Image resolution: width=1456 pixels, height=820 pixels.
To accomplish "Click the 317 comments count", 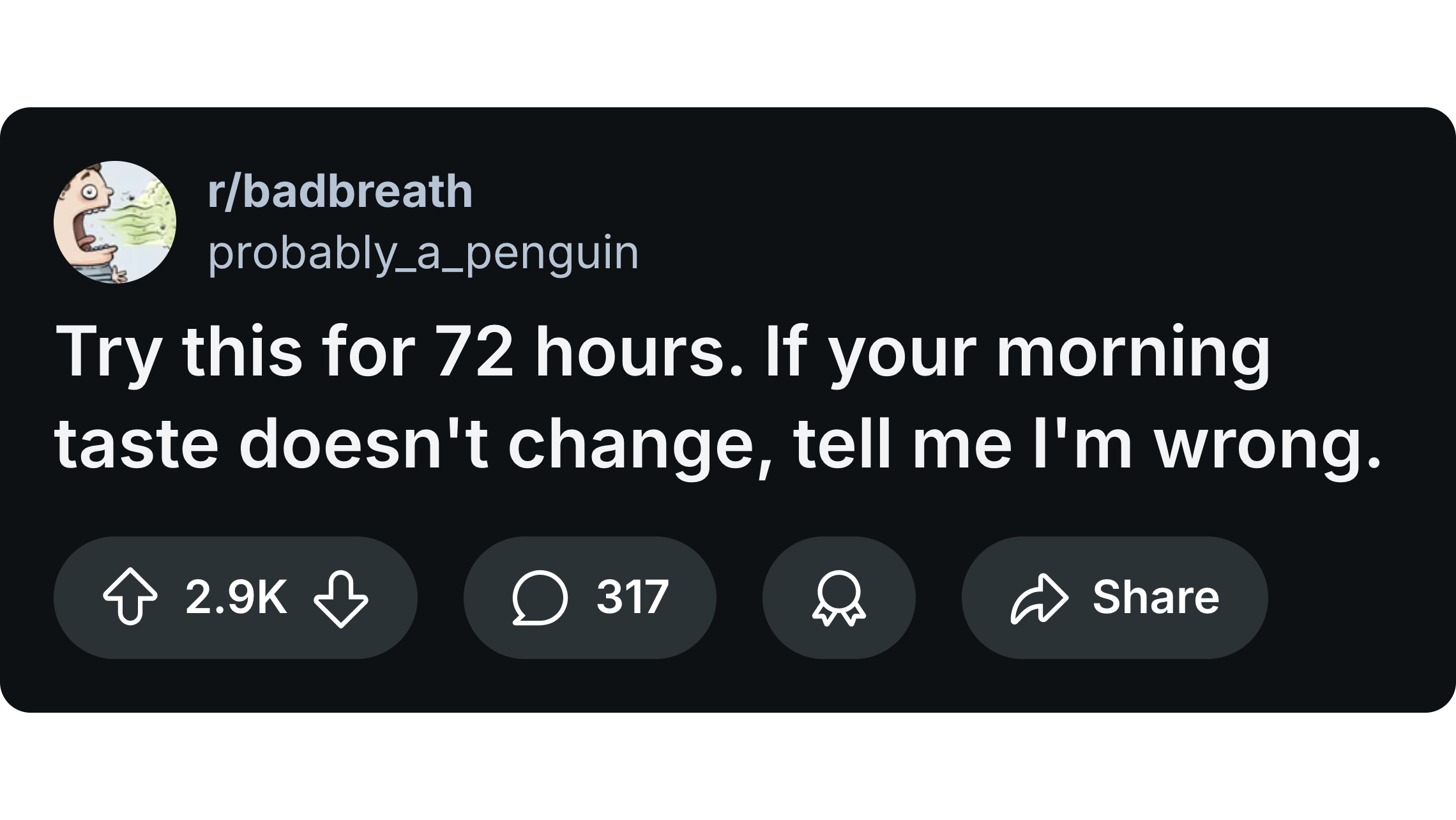I will point(632,598).
